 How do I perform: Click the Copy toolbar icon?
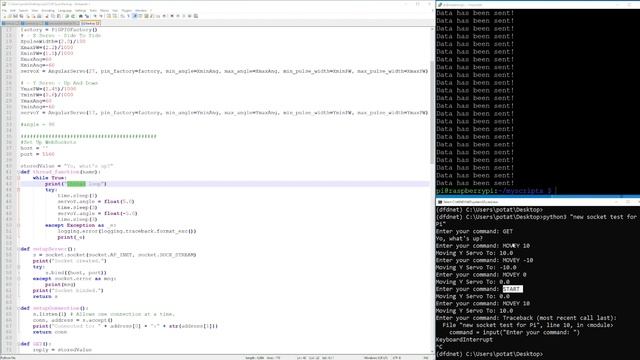(53, 16)
